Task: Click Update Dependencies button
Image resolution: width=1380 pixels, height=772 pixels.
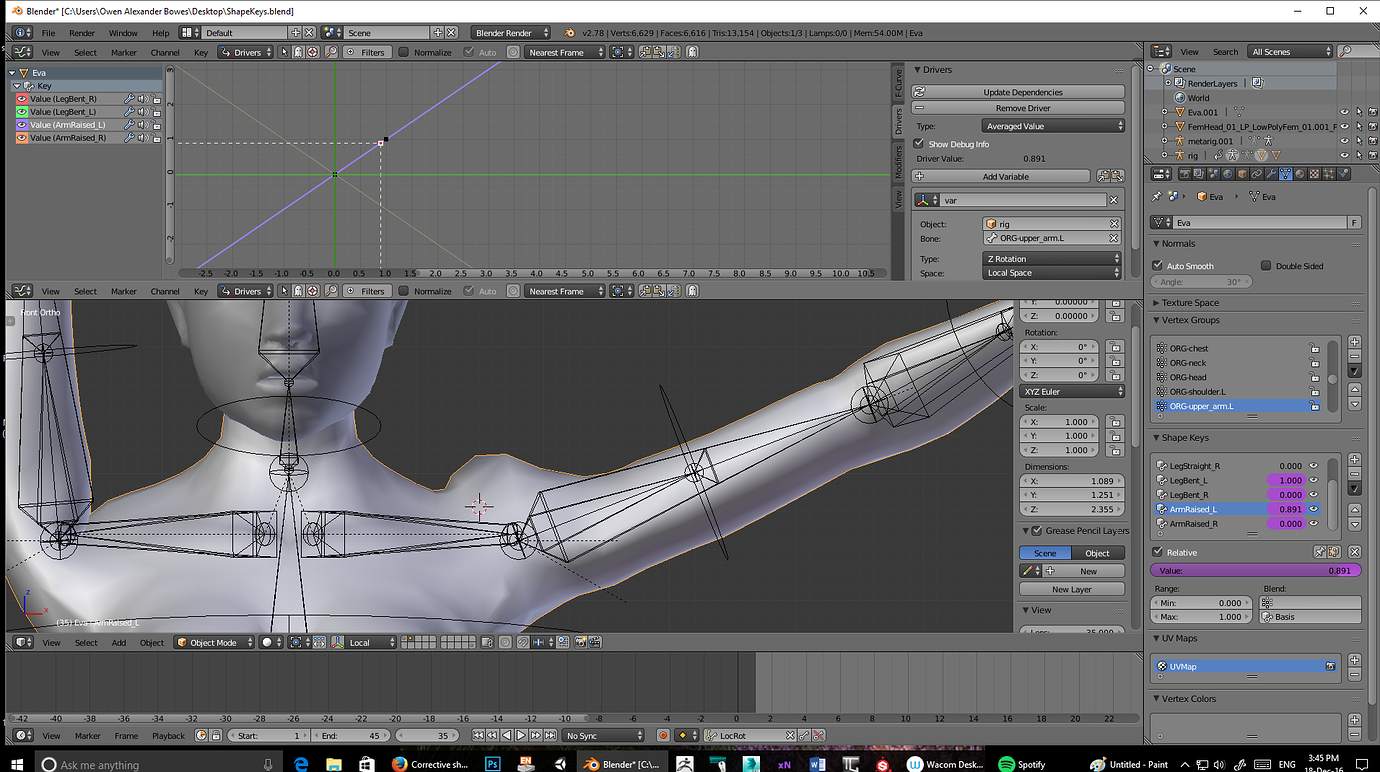Action: (x=1018, y=92)
